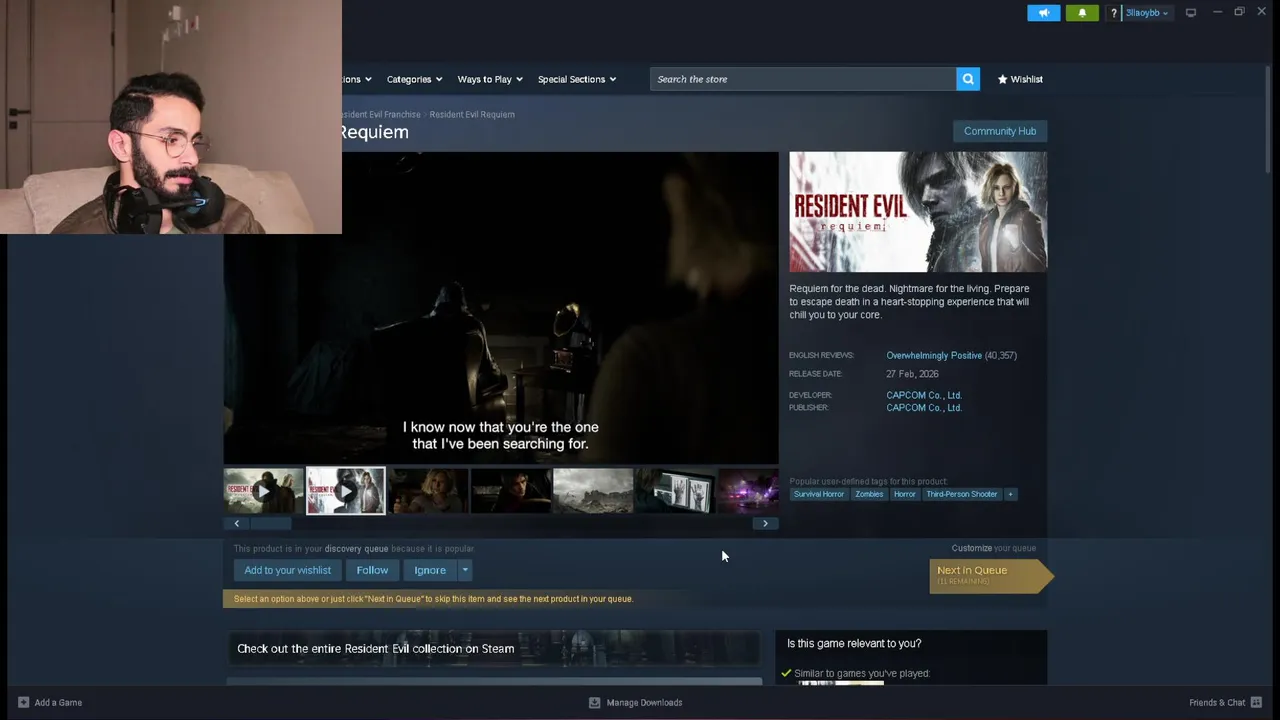View the misty landscape screenshot thumbnail
The image size is (1280, 720).
pyautogui.click(x=593, y=491)
